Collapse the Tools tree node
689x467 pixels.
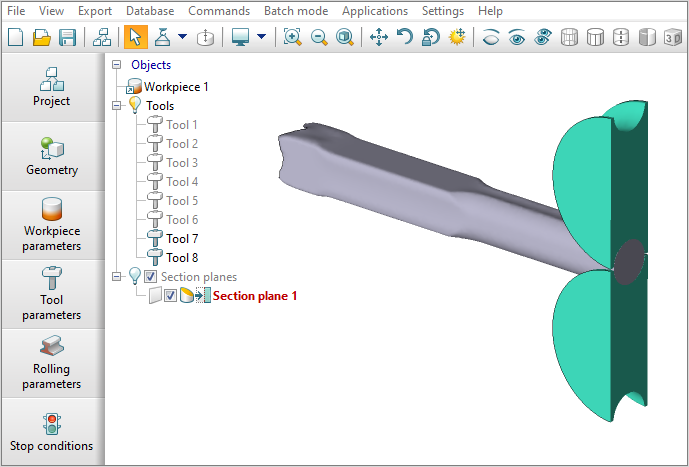(x=118, y=105)
